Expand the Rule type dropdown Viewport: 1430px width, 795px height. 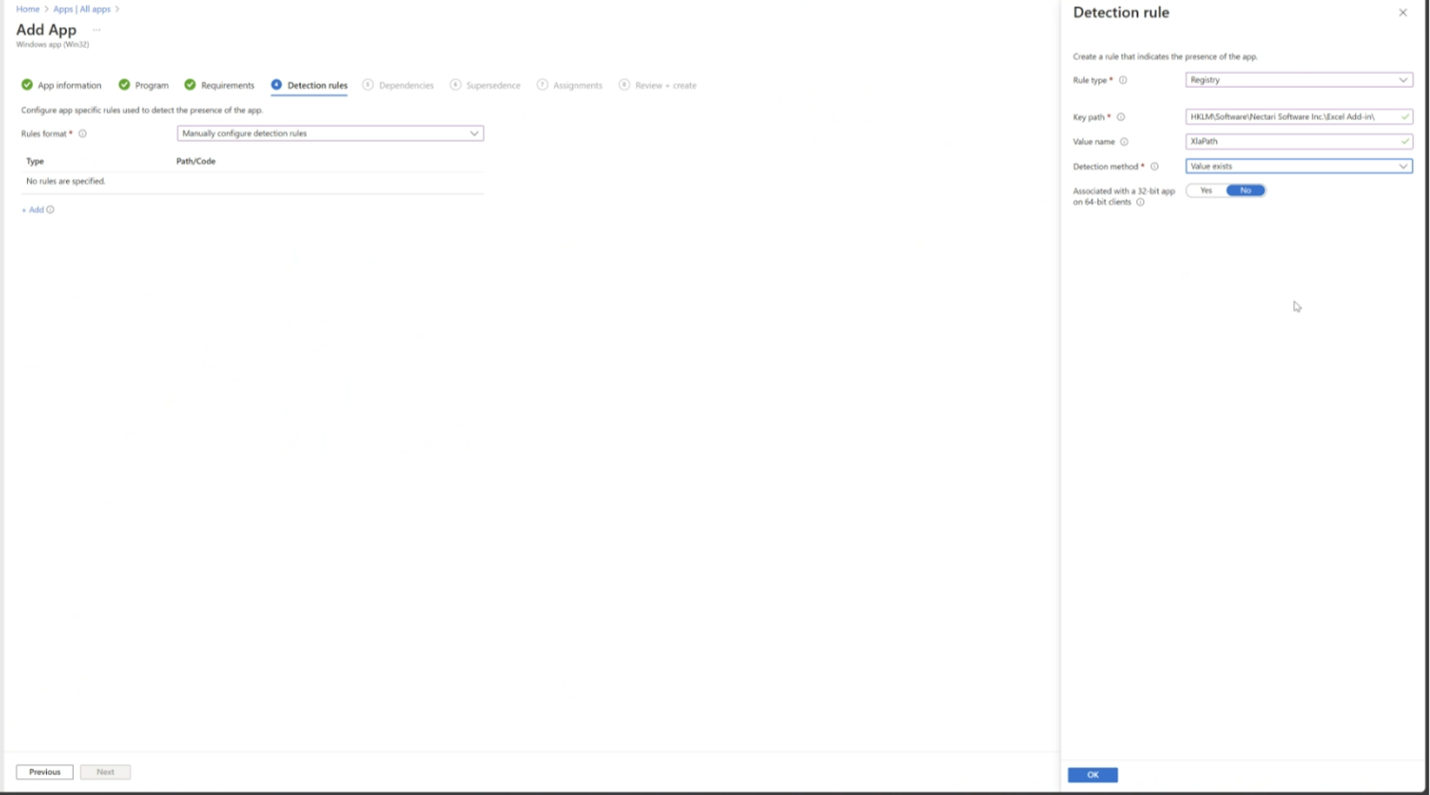1298,80
